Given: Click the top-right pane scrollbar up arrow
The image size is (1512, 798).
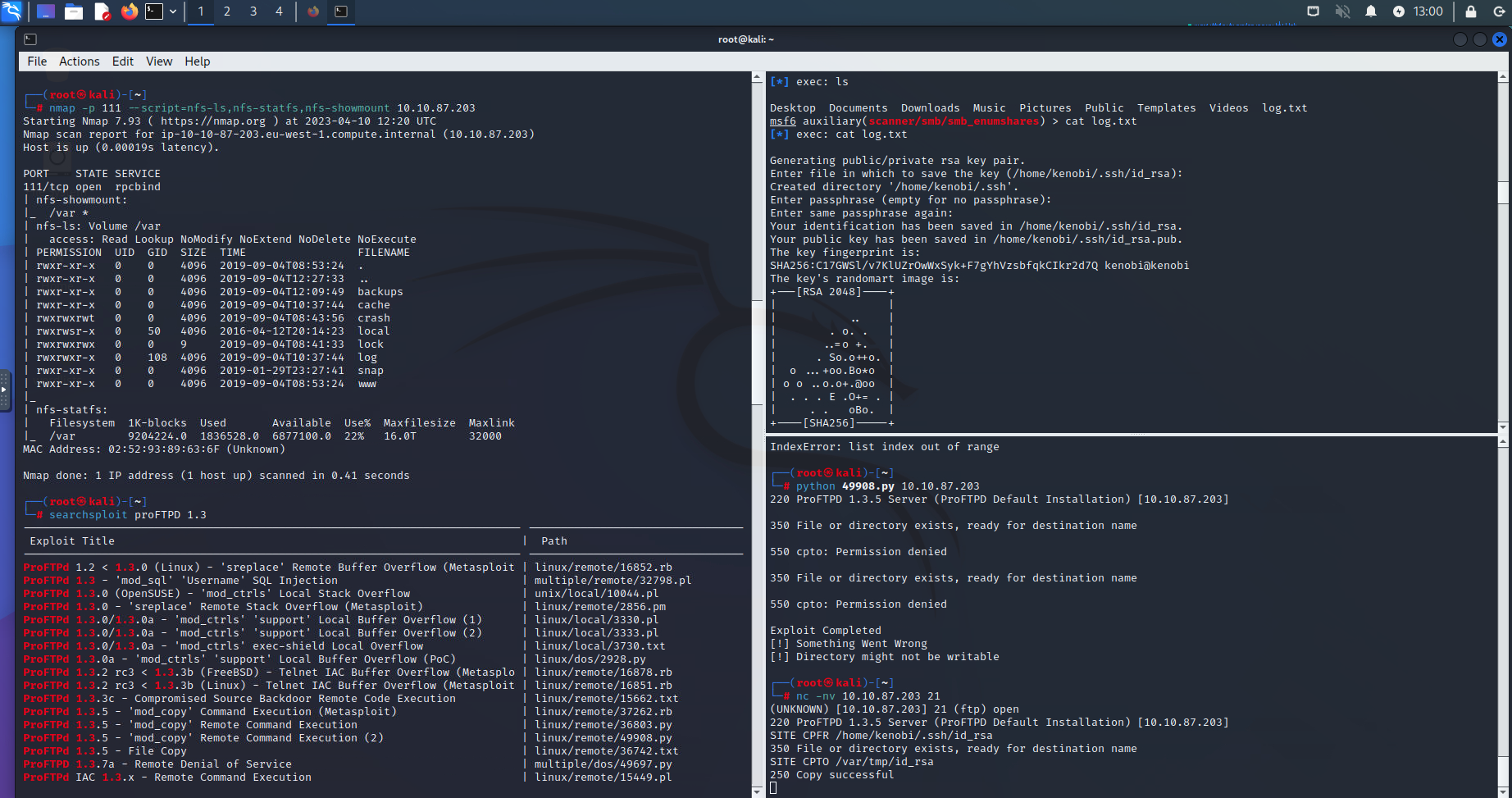Looking at the screenshot, I should click(1503, 77).
